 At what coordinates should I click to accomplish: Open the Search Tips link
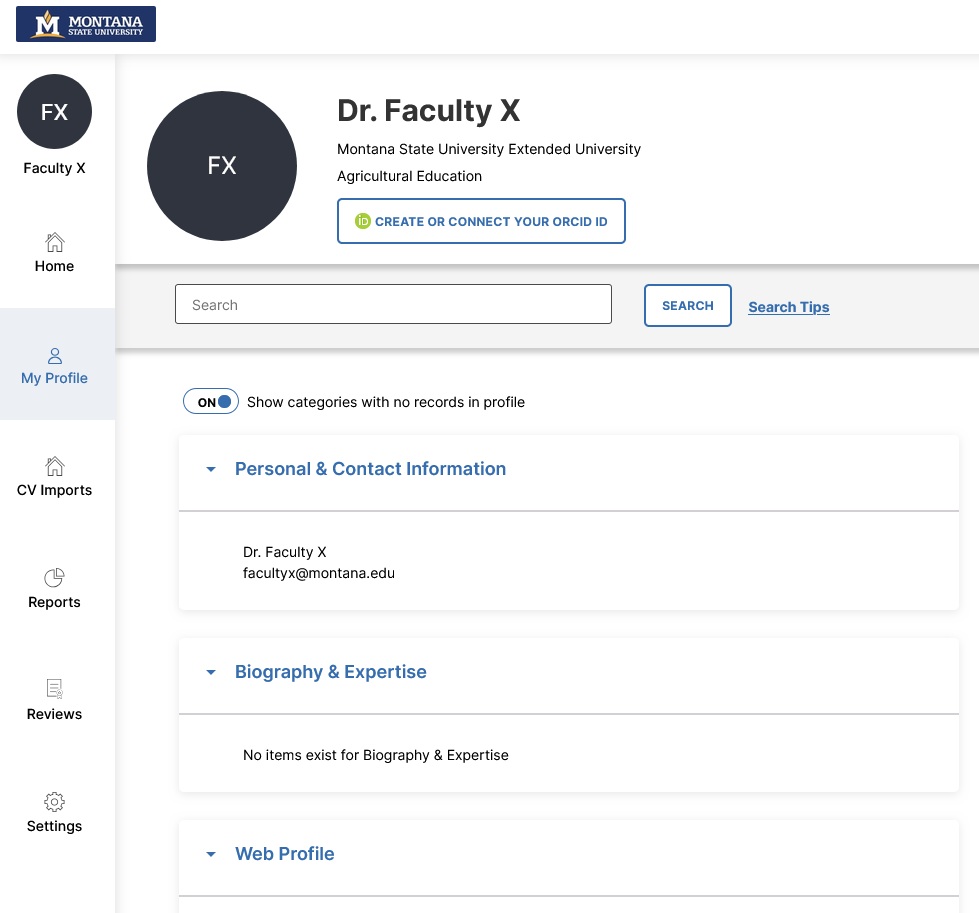tap(789, 307)
